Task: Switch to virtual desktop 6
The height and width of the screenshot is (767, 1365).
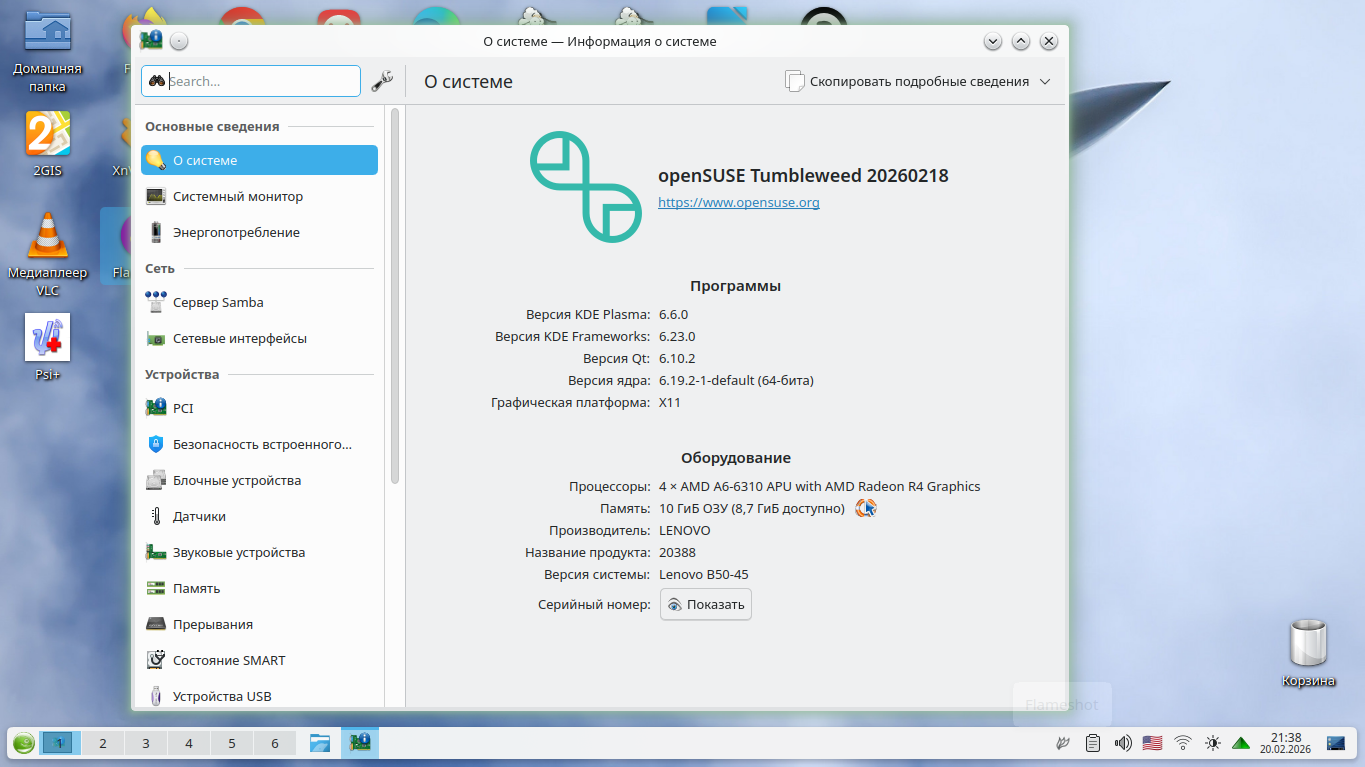Action: coord(275,743)
